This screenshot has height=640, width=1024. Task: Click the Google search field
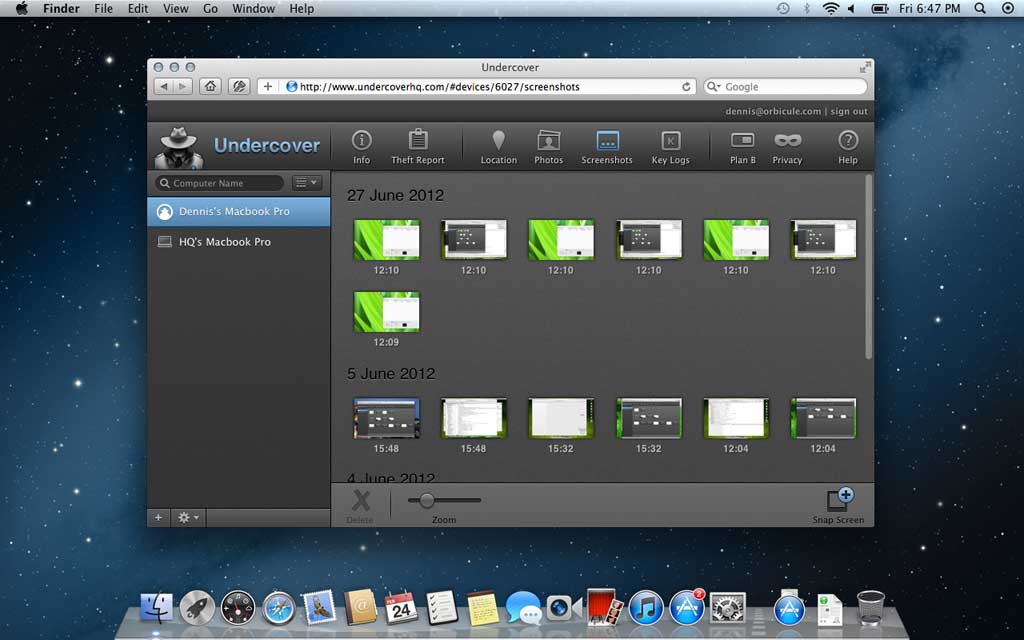(x=785, y=87)
